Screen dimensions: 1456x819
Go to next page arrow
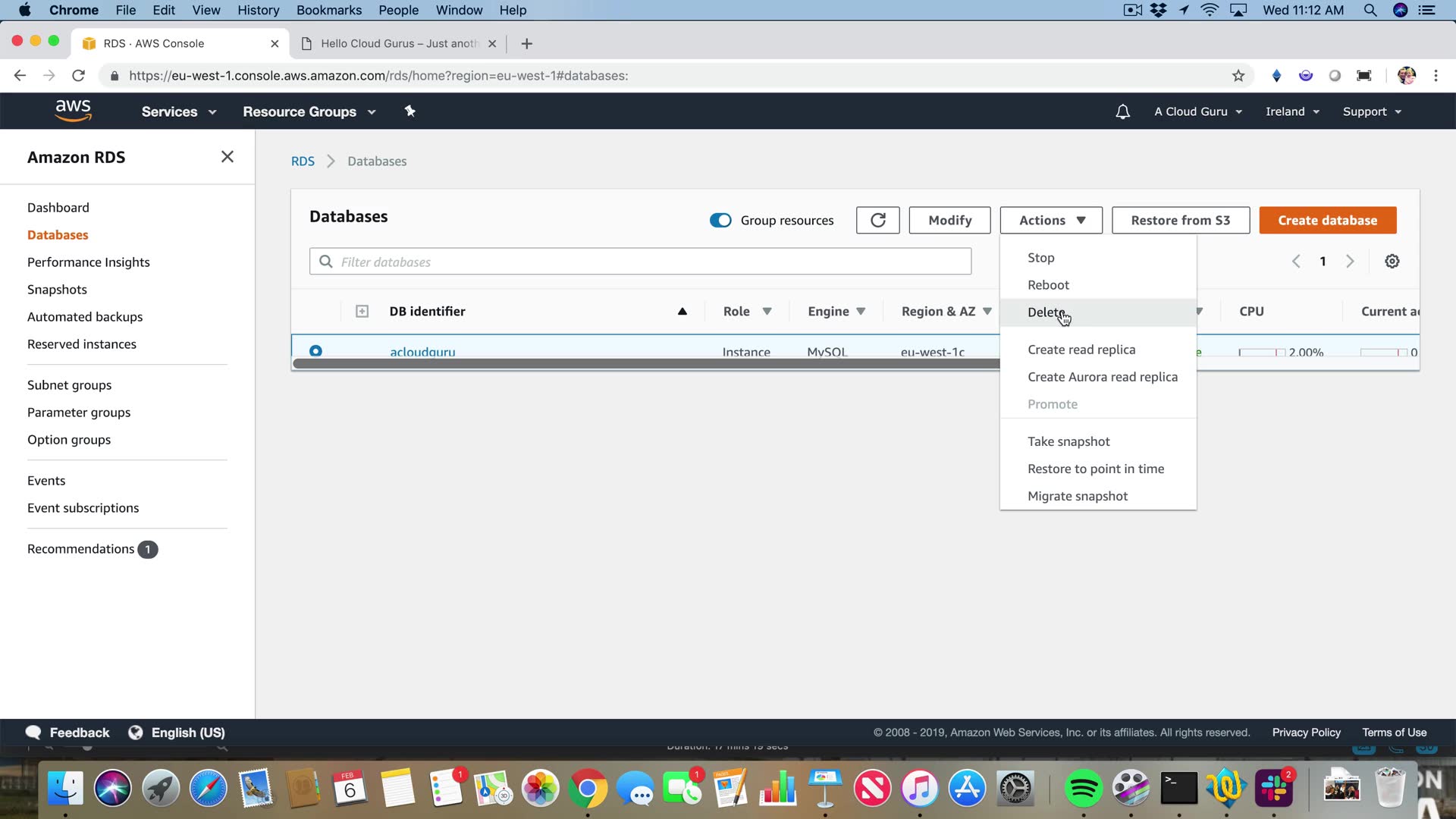click(1350, 262)
